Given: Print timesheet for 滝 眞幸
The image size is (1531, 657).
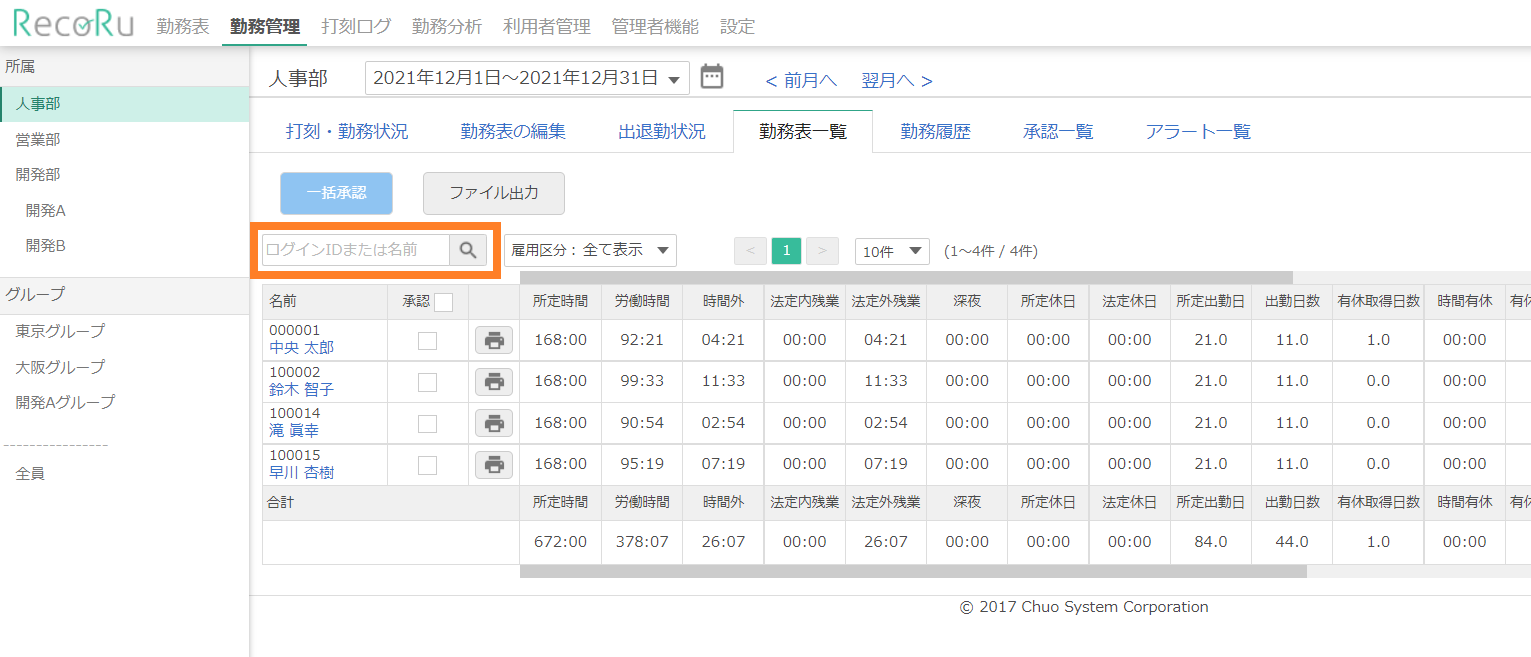Looking at the screenshot, I should tap(493, 423).
